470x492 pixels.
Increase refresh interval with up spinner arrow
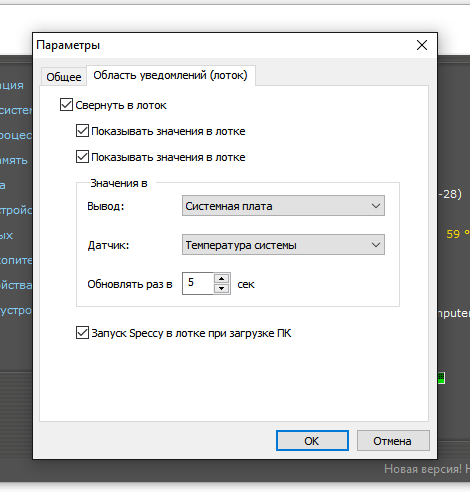(x=222, y=278)
